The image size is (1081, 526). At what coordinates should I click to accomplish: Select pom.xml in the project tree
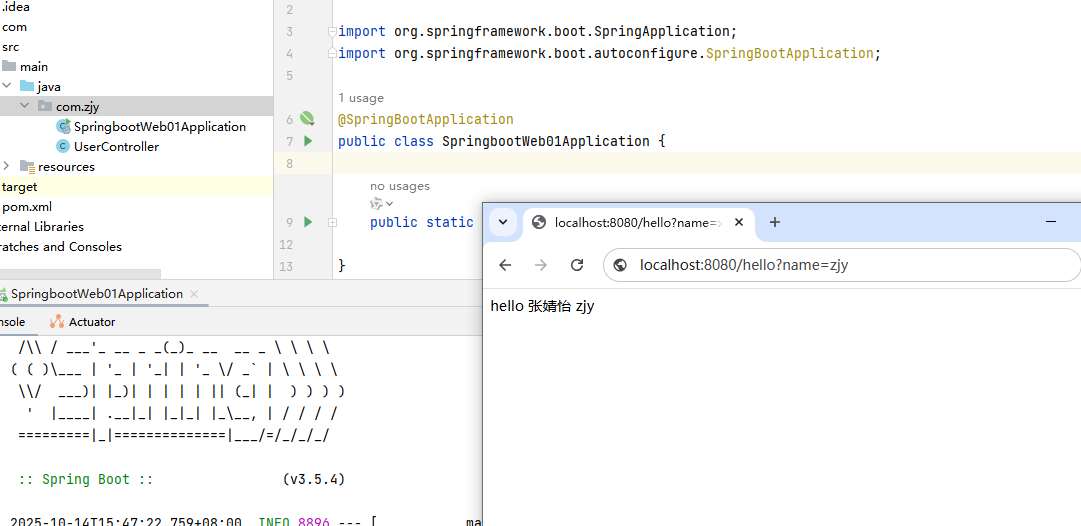pos(27,207)
